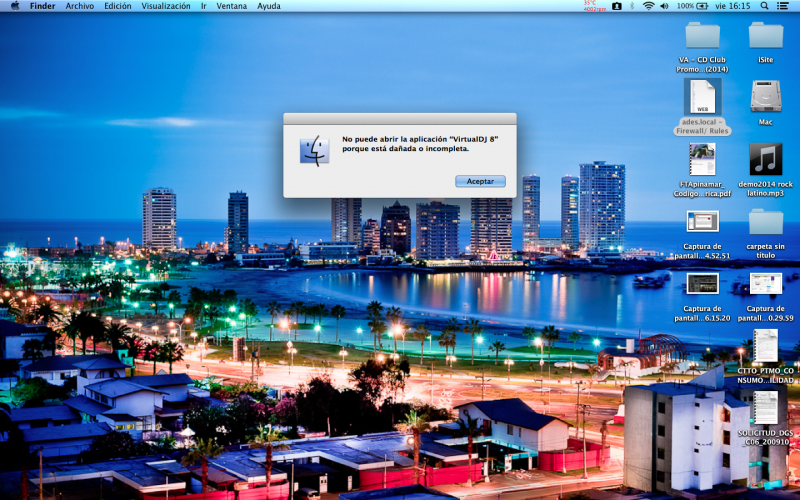Click the temperature and fan rpm readout
Image resolution: width=800 pixels, height=500 pixels.
[x=594, y=6]
